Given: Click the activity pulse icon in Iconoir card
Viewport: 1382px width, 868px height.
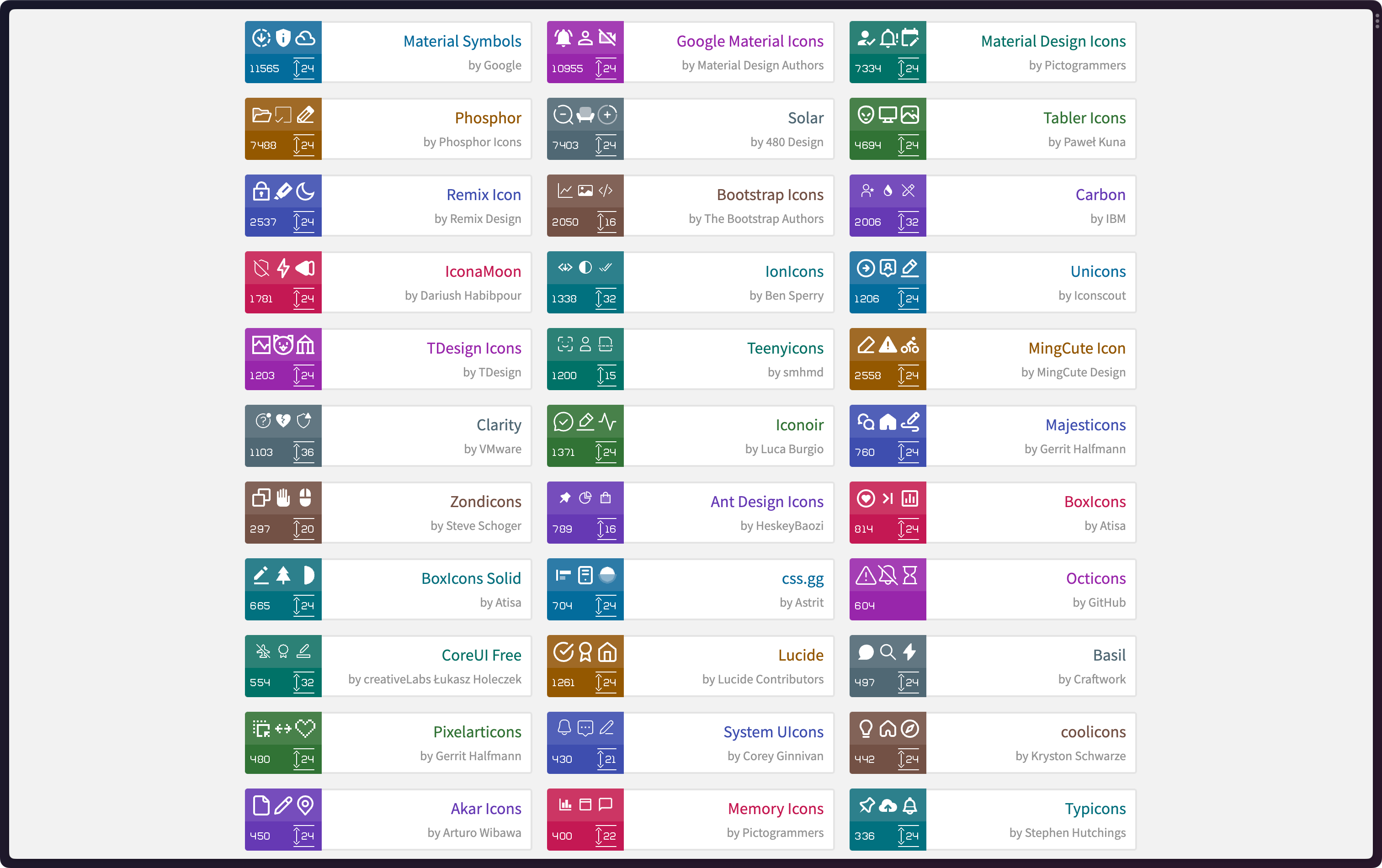Looking at the screenshot, I should coord(607,422).
